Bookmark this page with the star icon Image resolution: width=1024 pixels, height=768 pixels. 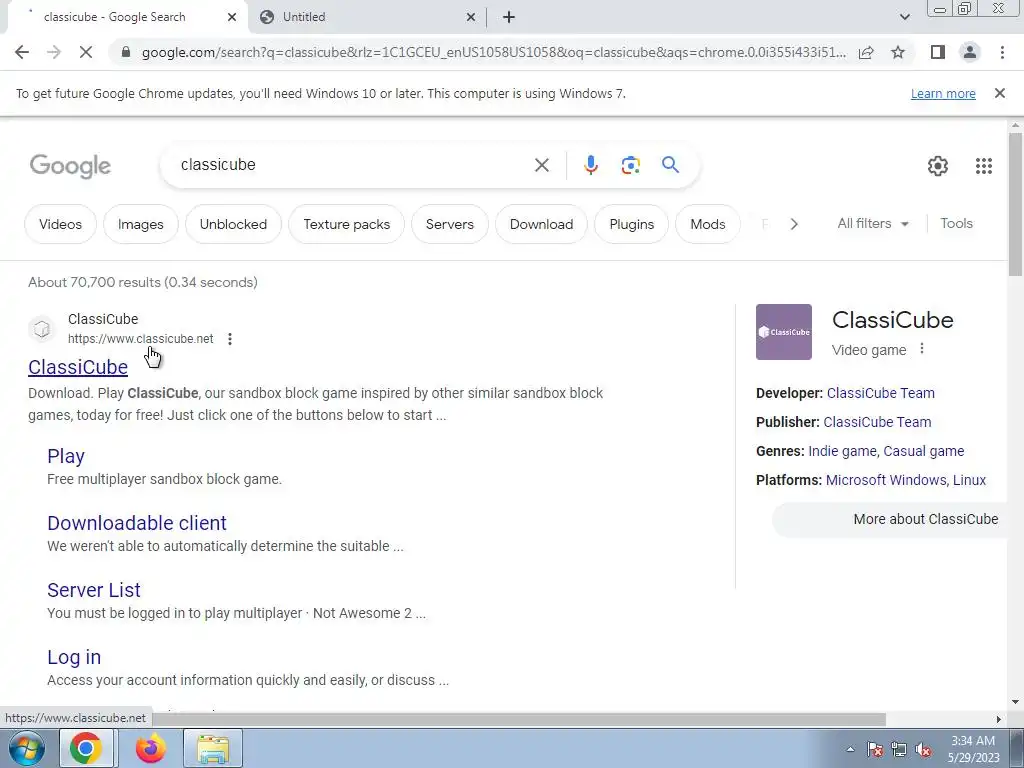(x=898, y=52)
